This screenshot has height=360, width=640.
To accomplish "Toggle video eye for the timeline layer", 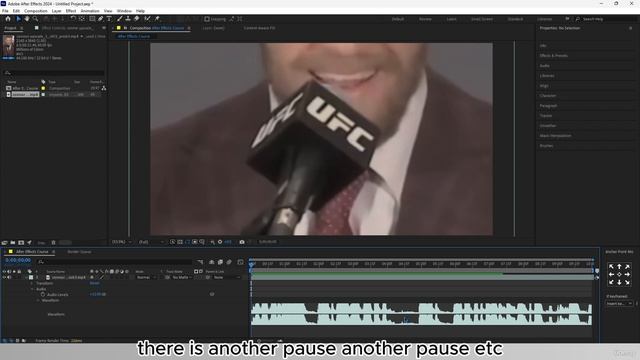I will [4, 278].
